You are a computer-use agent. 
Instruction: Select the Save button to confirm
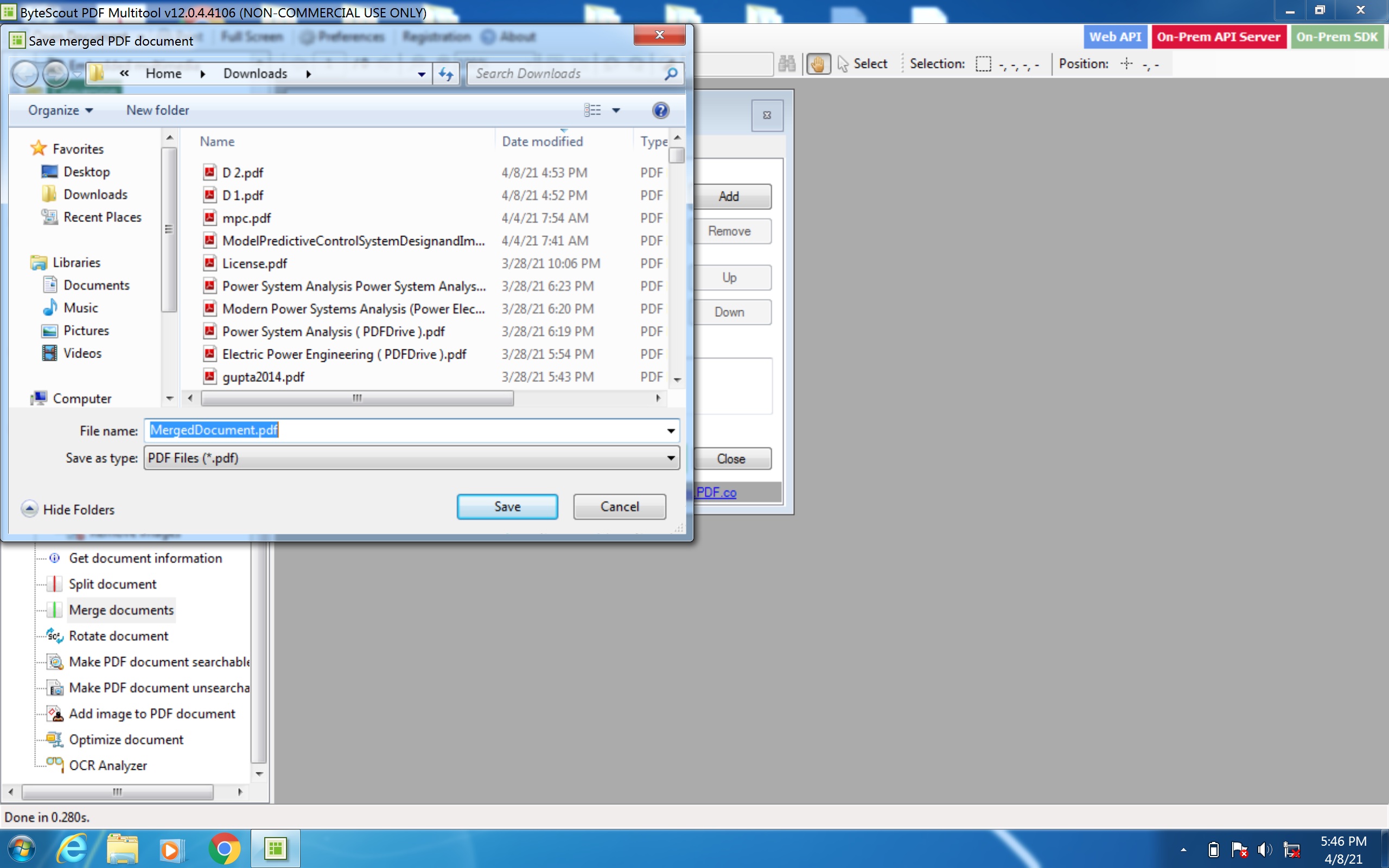(507, 506)
